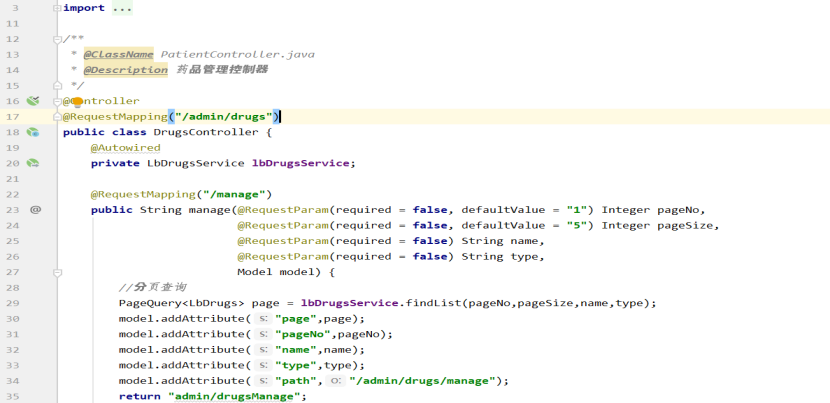Click the "admin/drugsManage" return string

[x=234, y=396]
